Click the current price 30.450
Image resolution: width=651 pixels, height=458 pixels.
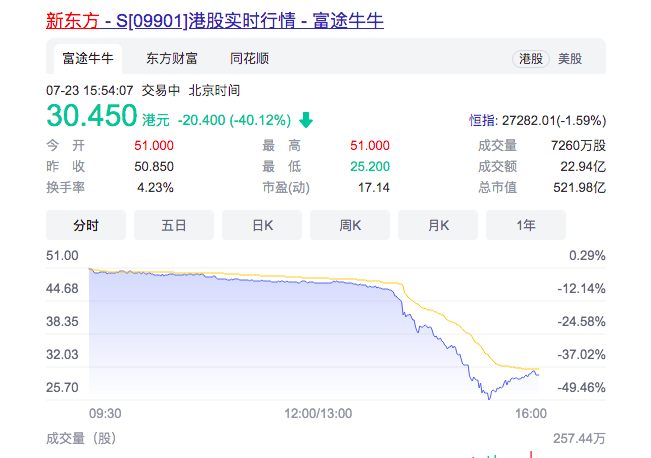(x=92, y=115)
